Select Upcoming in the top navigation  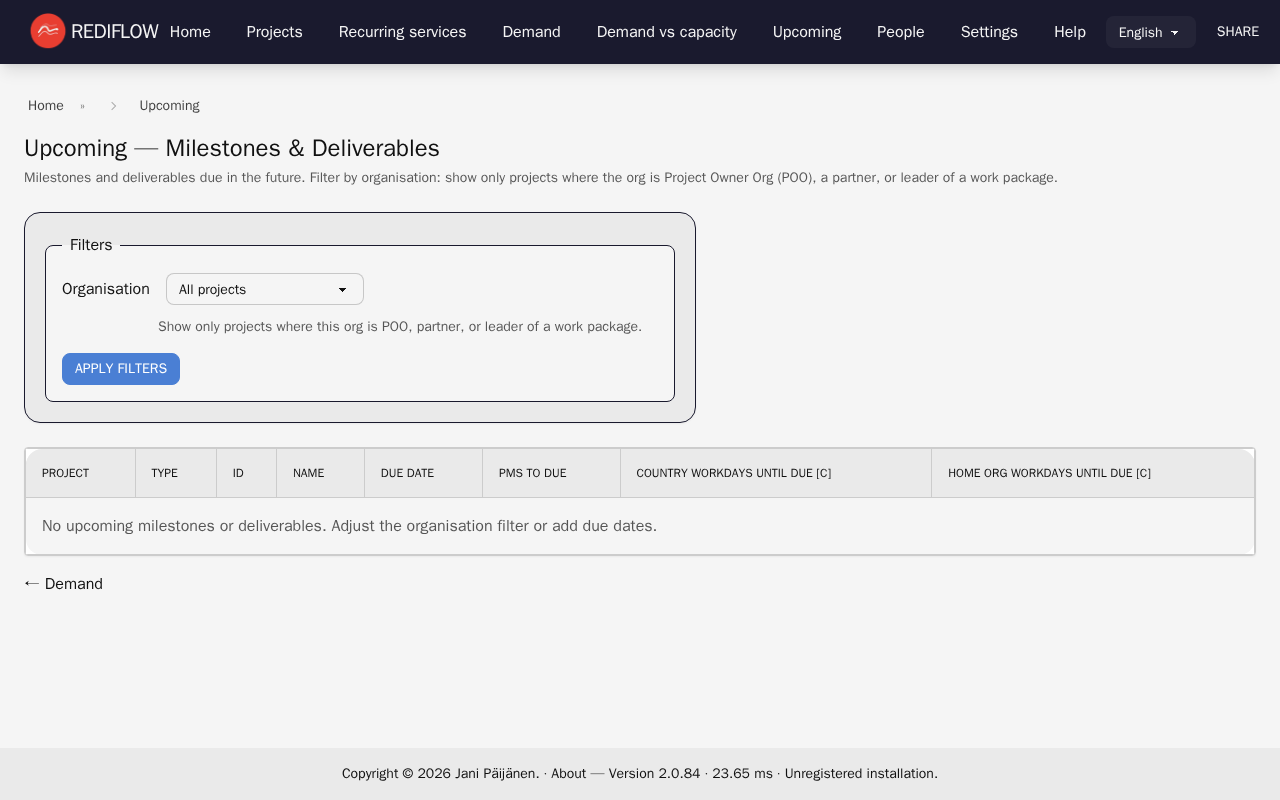pyautogui.click(x=806, y=32)
